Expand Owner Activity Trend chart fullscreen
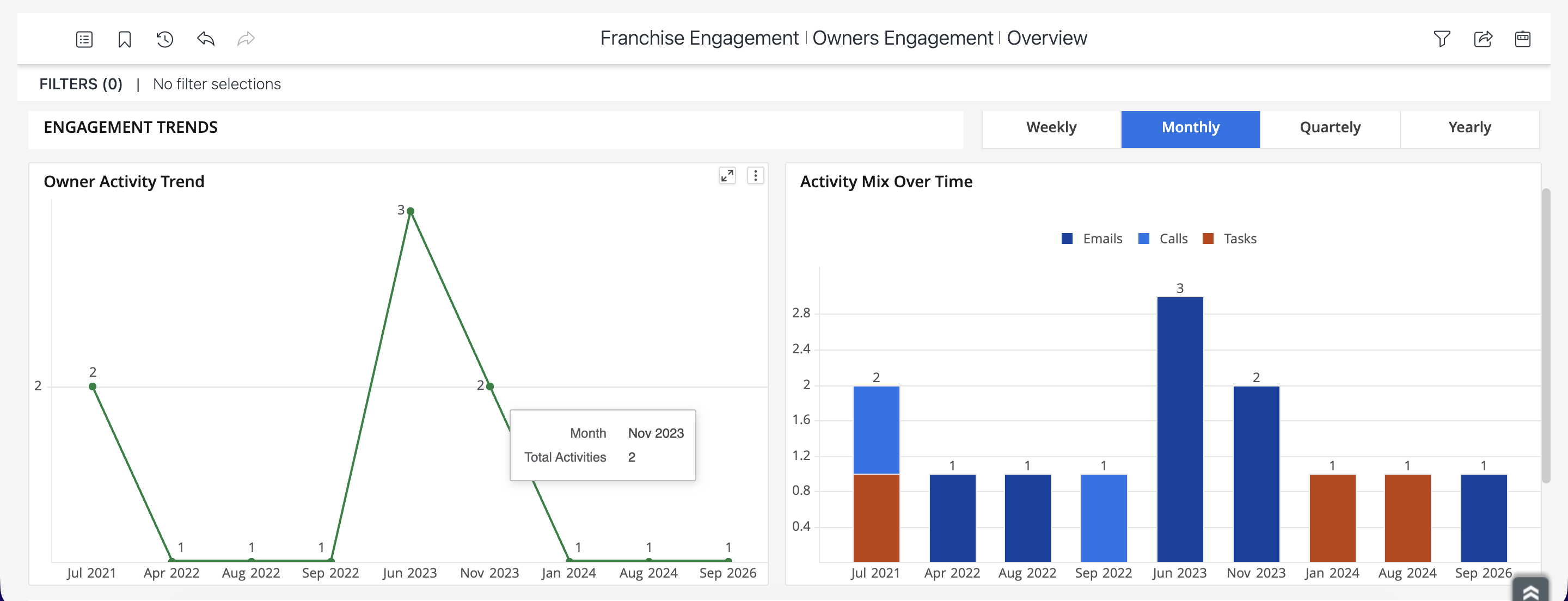1568x601 pixels. [727, 175]
